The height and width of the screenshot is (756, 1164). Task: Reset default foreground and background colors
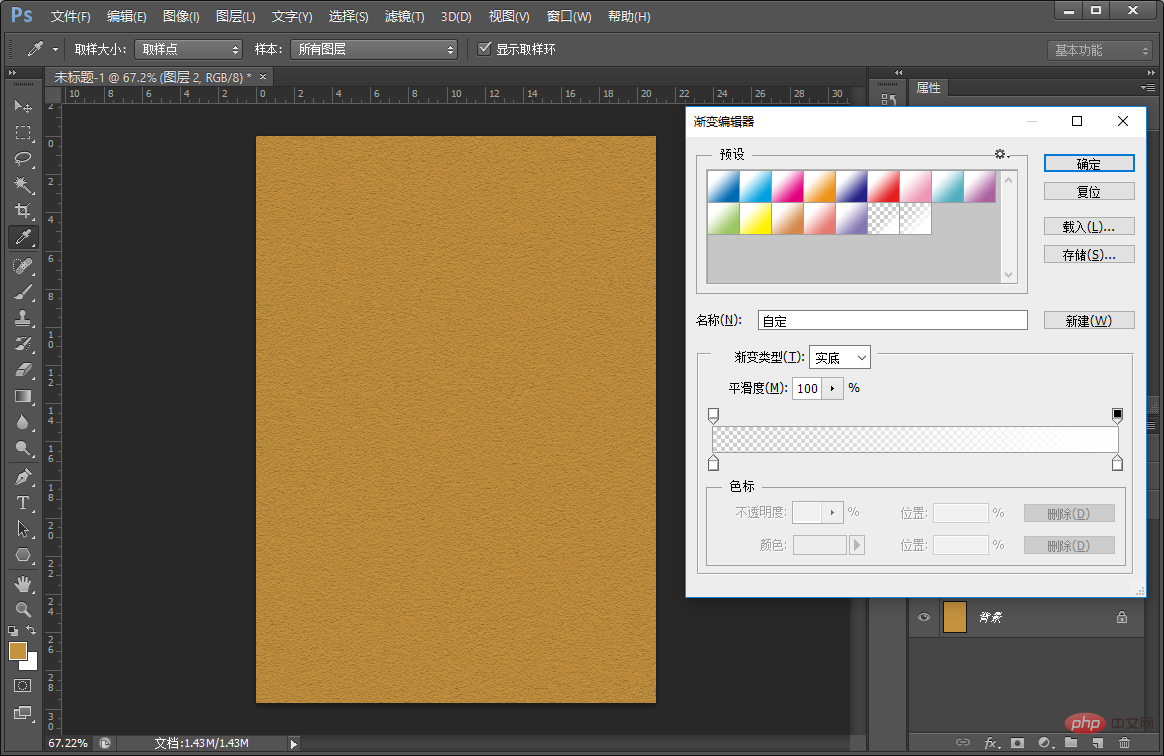click(x=13, y=630)
